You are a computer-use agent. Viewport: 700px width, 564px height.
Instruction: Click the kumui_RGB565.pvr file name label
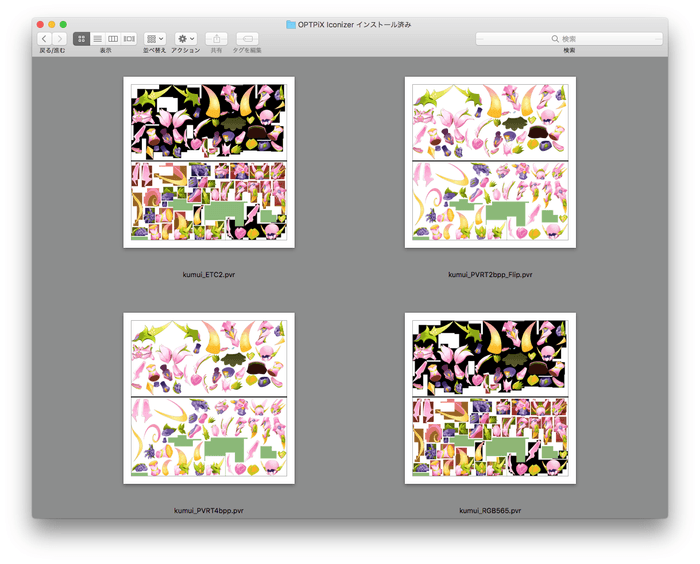pos(490,510)
